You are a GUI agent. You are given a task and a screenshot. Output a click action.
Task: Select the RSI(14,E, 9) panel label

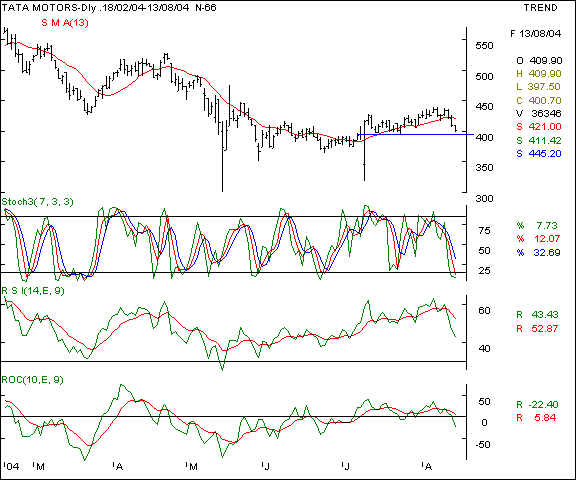pyautogui.click(x=33, y=291)
